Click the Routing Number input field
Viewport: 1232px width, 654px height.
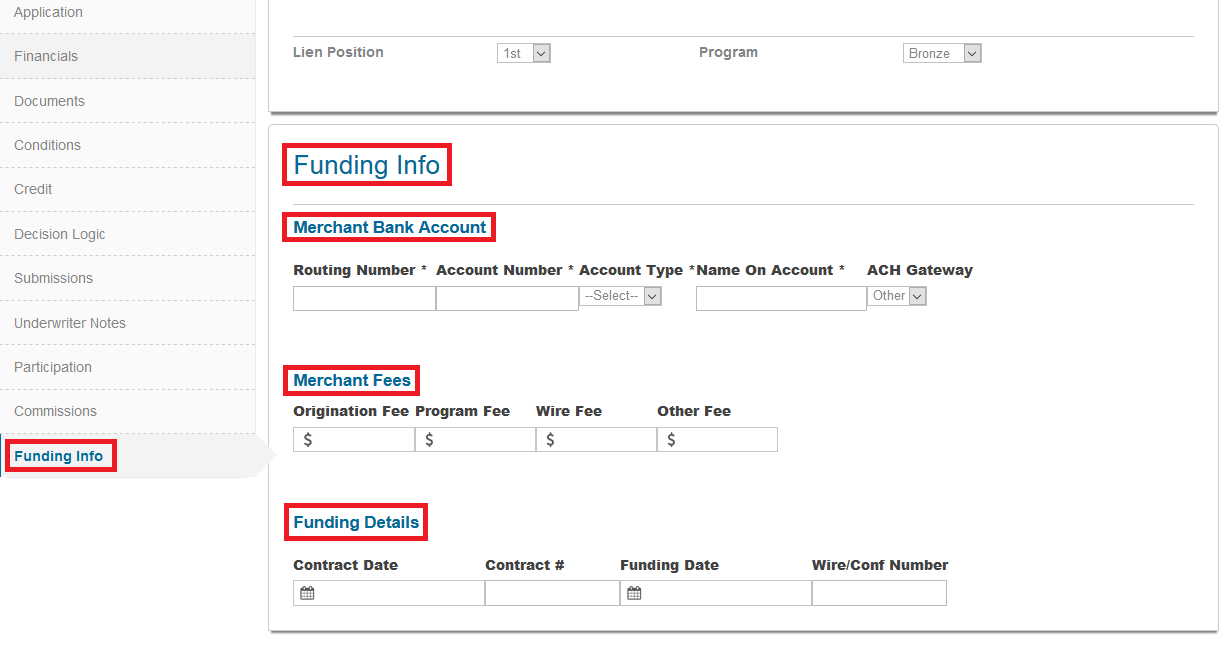pyautogui.click(x=364, y=298)
